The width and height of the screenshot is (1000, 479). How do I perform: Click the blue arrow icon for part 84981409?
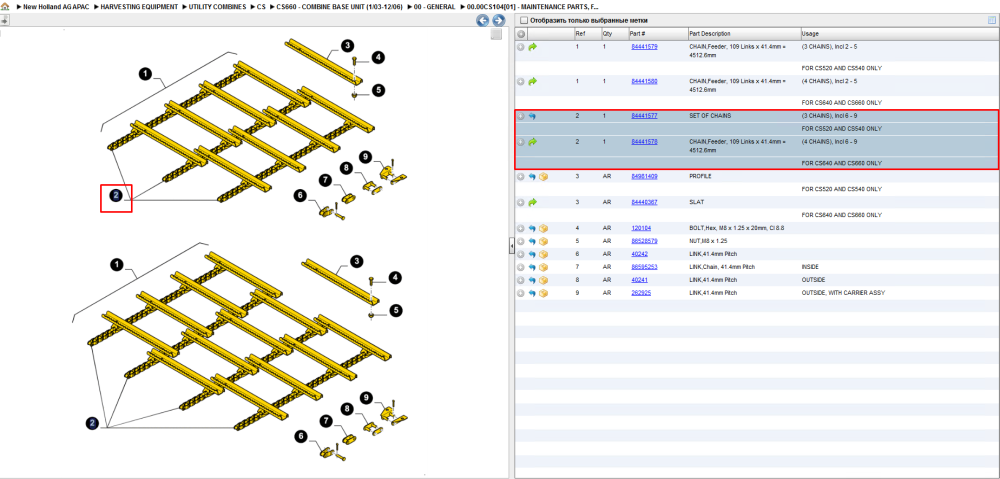[533, 176]
